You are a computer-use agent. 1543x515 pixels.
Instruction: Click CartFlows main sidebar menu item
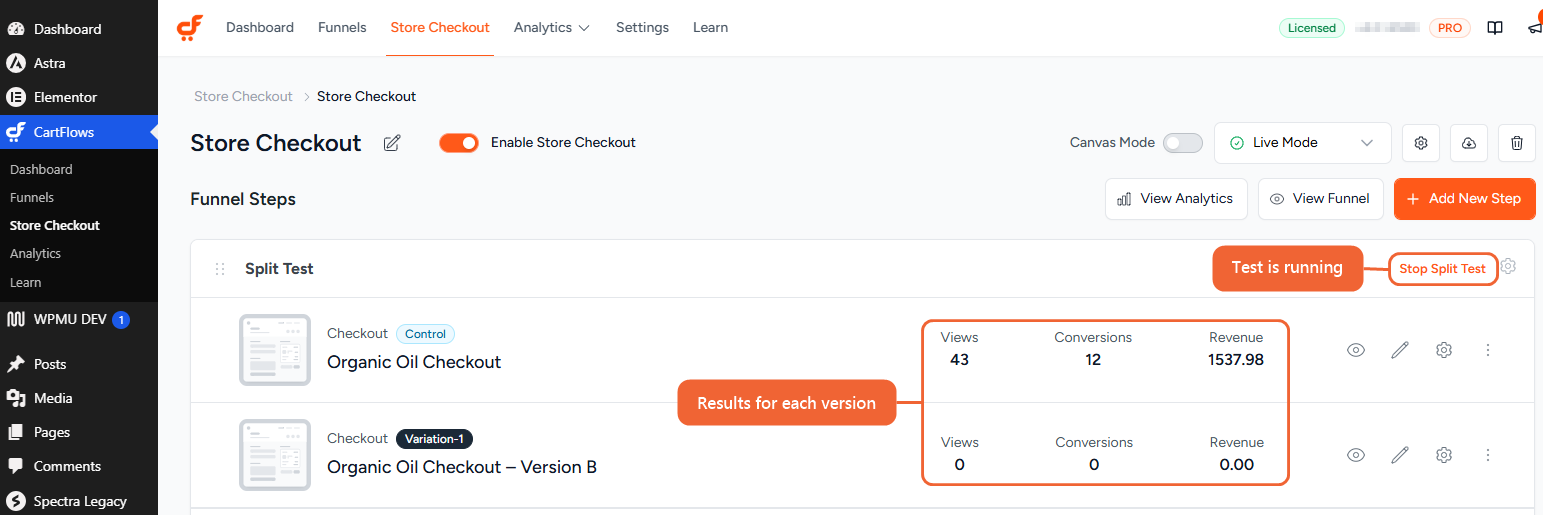(79, 131)
